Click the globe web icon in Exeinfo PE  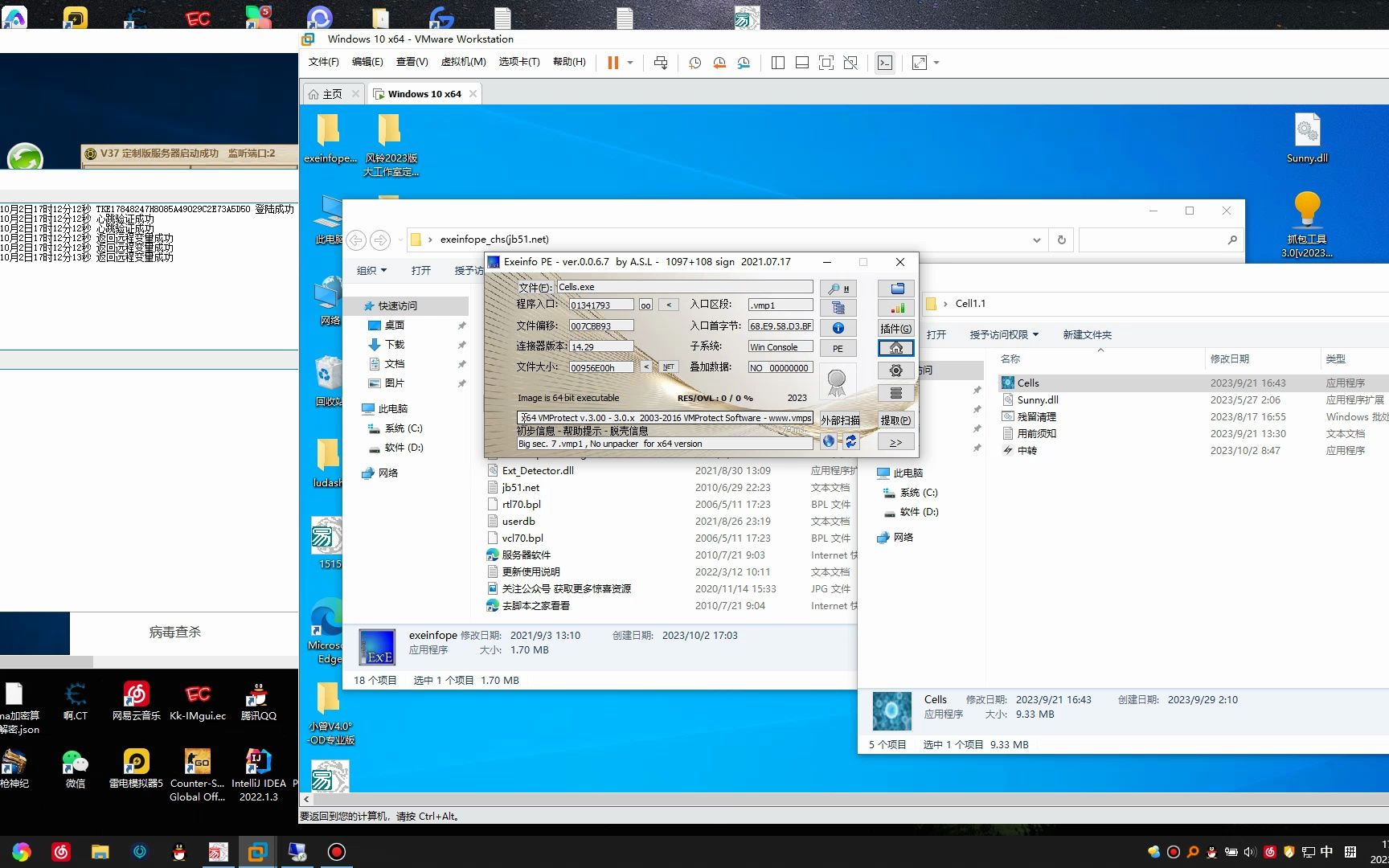tap(829, 441)
